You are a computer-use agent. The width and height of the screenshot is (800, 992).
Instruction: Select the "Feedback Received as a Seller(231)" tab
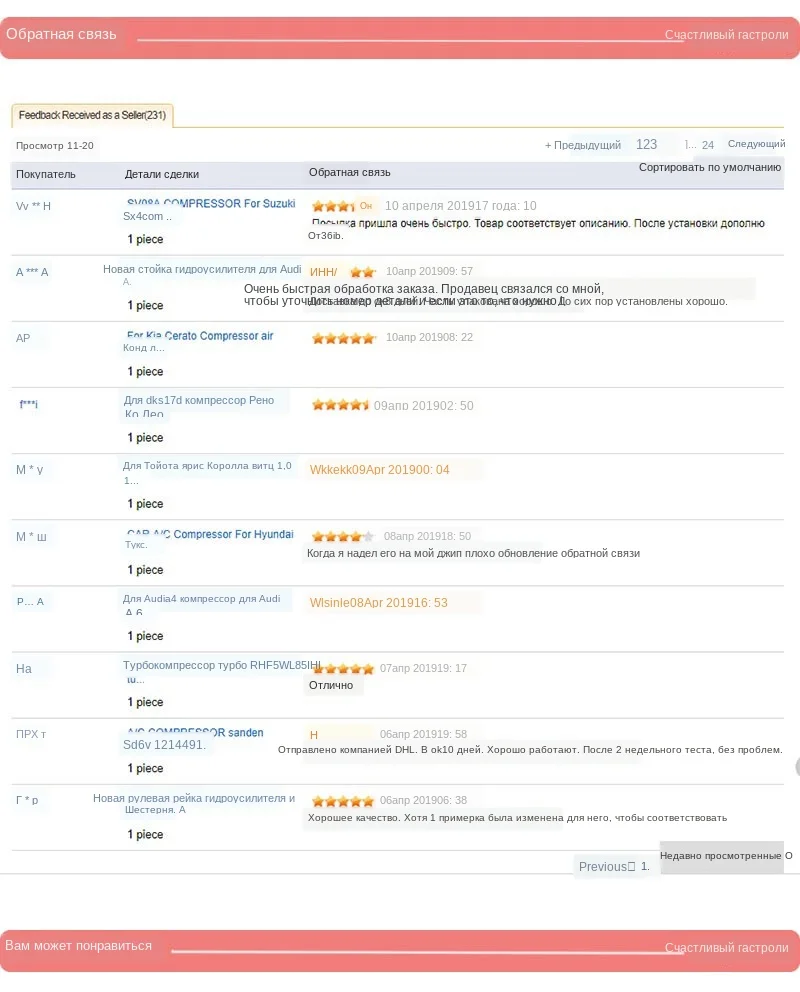[x=92, y=115]
